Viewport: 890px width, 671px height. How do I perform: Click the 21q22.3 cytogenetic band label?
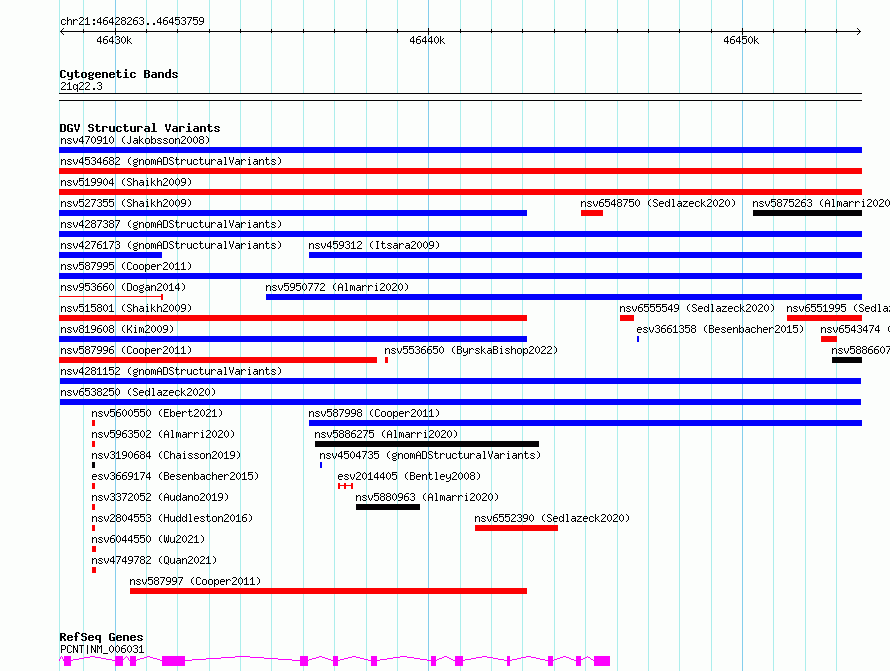[81, 86]
